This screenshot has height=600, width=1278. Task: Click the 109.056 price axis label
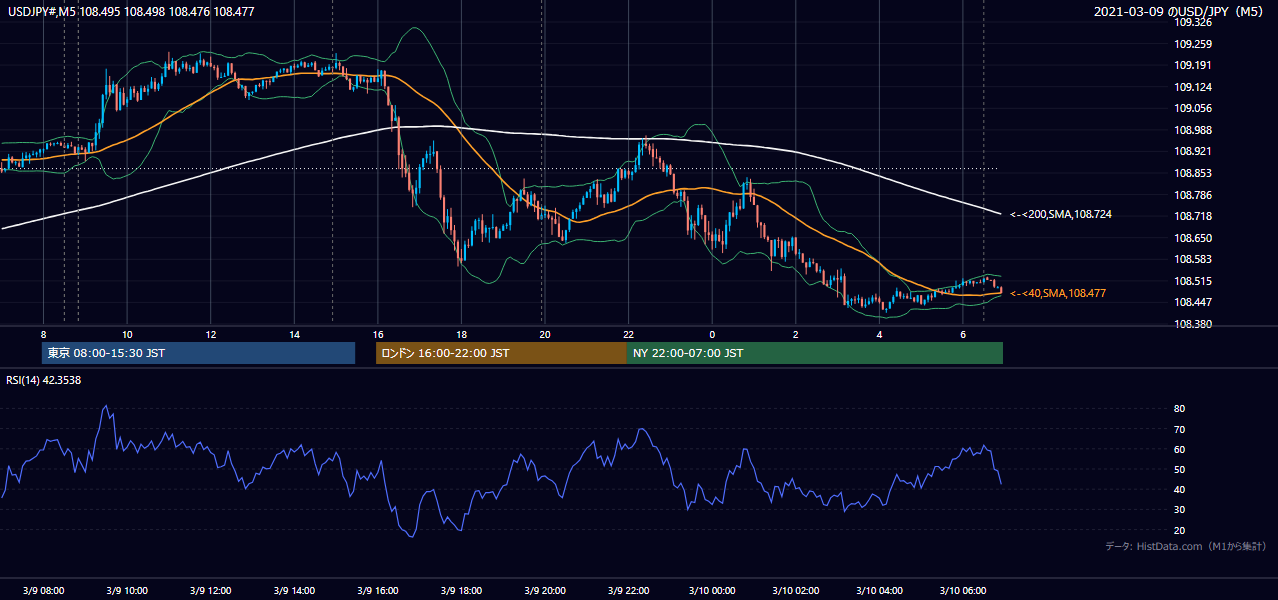click(x=1193, y=108)
